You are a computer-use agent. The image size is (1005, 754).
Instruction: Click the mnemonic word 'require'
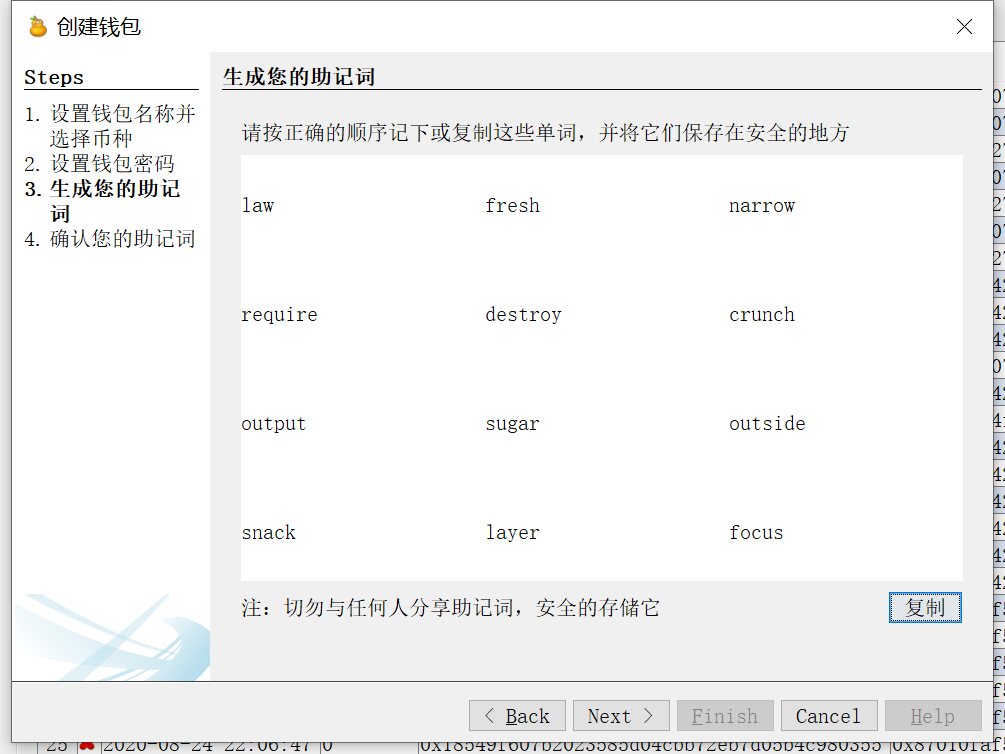279,315
